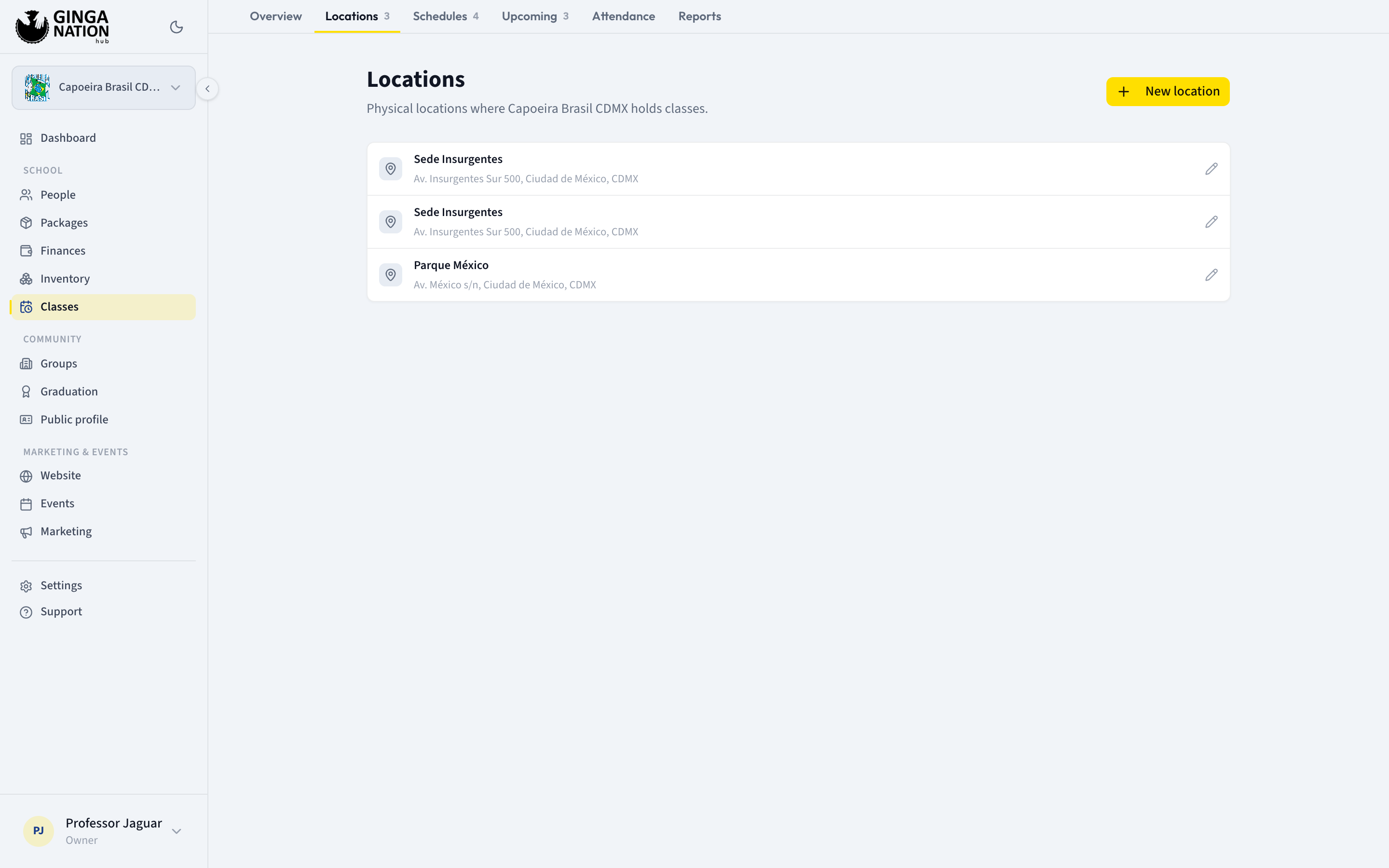
Task: Expand the Professor Jaguar account menu chevron
Action: pyautogui.click(x=177, y=831)
